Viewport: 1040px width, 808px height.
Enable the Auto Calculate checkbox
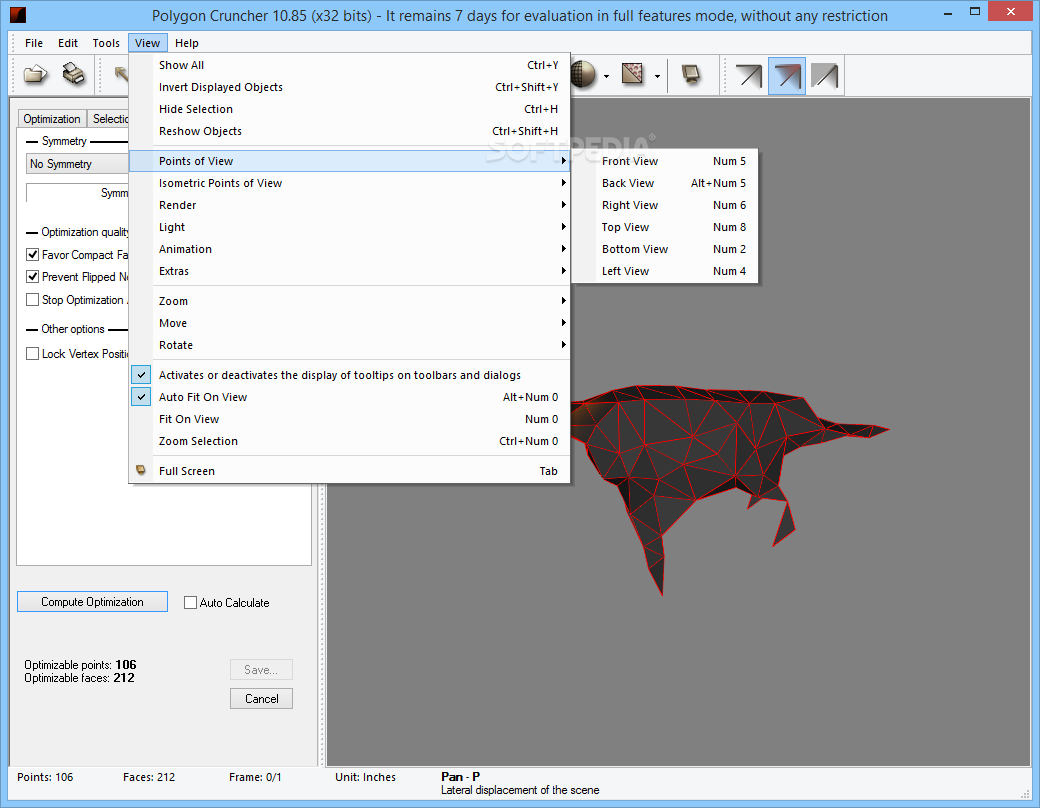pyautogui.click(x=190, y=602)
